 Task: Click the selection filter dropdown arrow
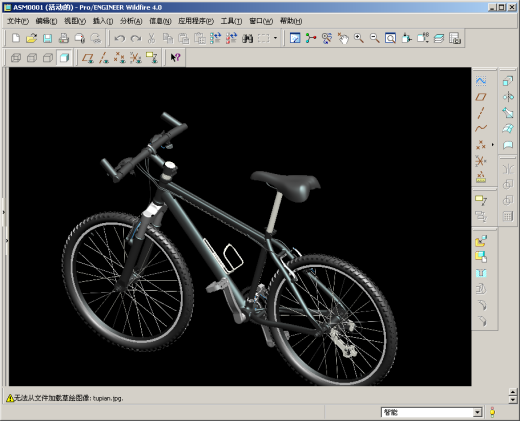pos(478,412)
